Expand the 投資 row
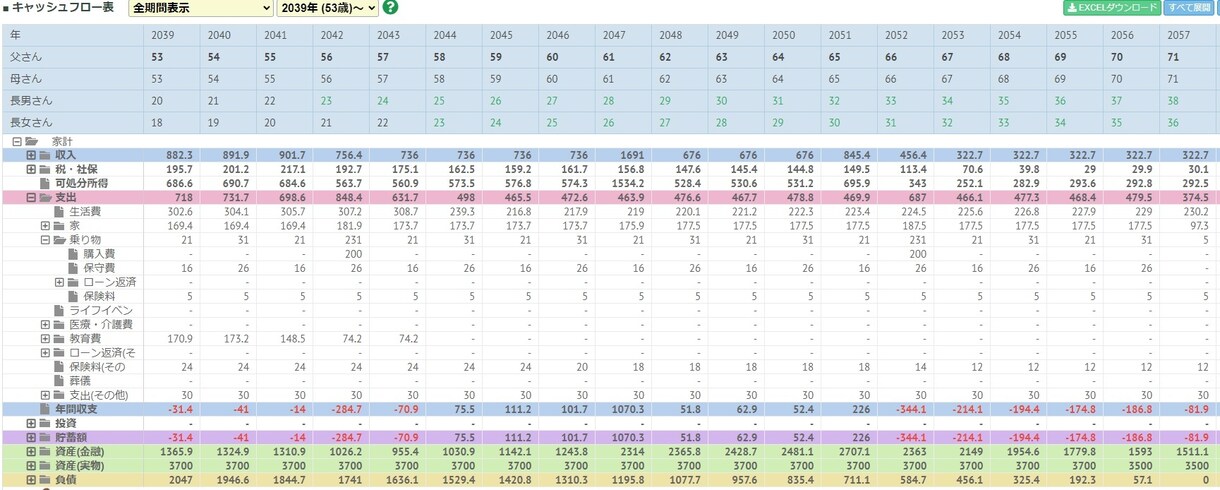 click(31, 423)
